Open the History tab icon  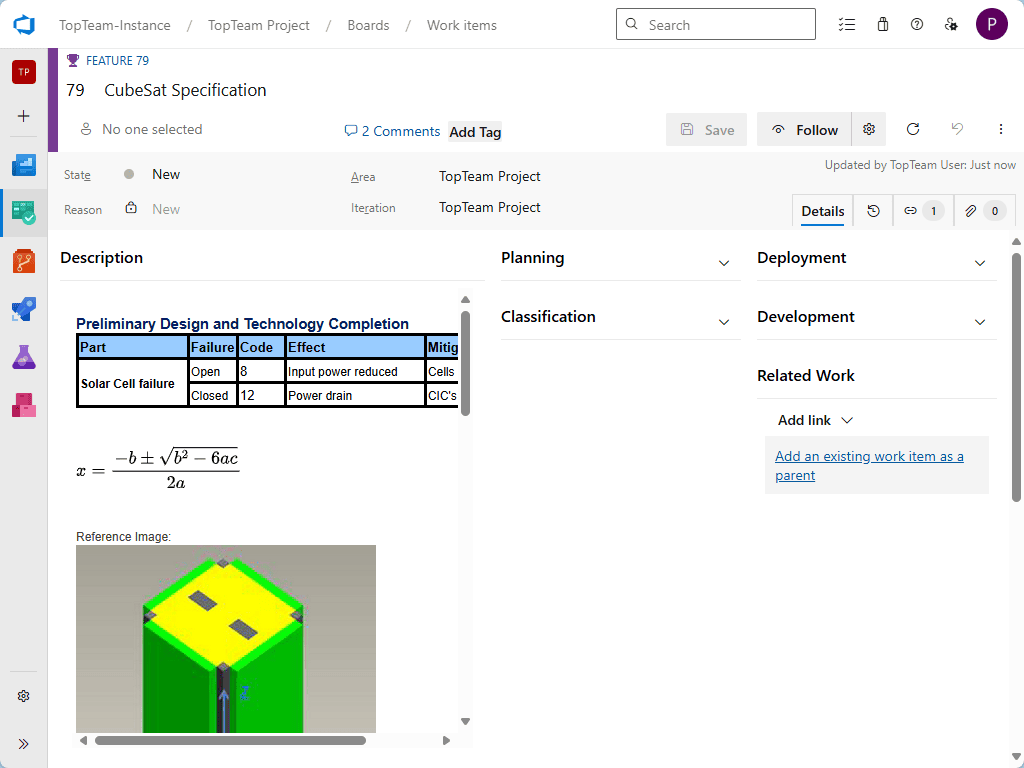tap(873, 211)
